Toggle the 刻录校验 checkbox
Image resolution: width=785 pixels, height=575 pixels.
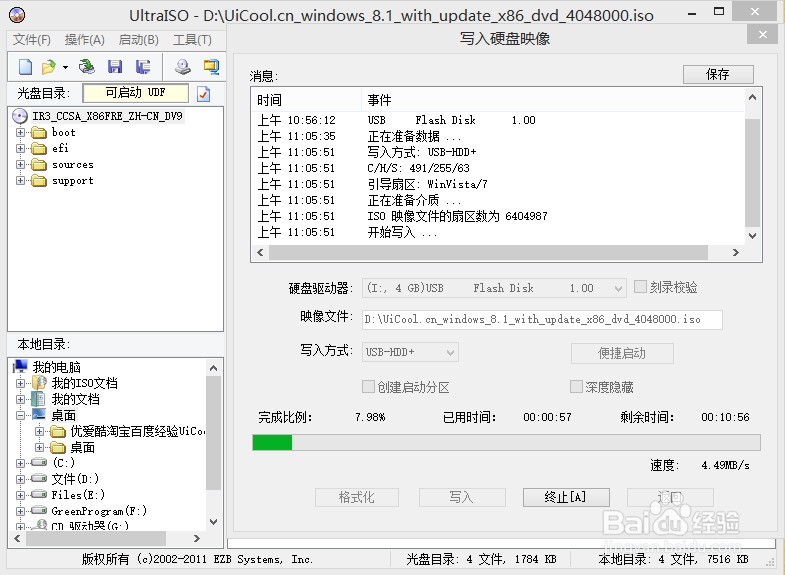pyautogui.click(x=640, y=287)
